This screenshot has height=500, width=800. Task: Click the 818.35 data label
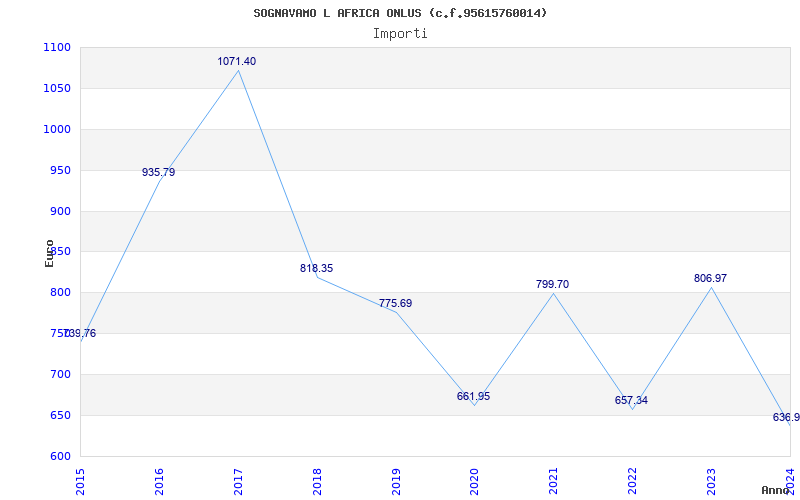pos(316,268)
